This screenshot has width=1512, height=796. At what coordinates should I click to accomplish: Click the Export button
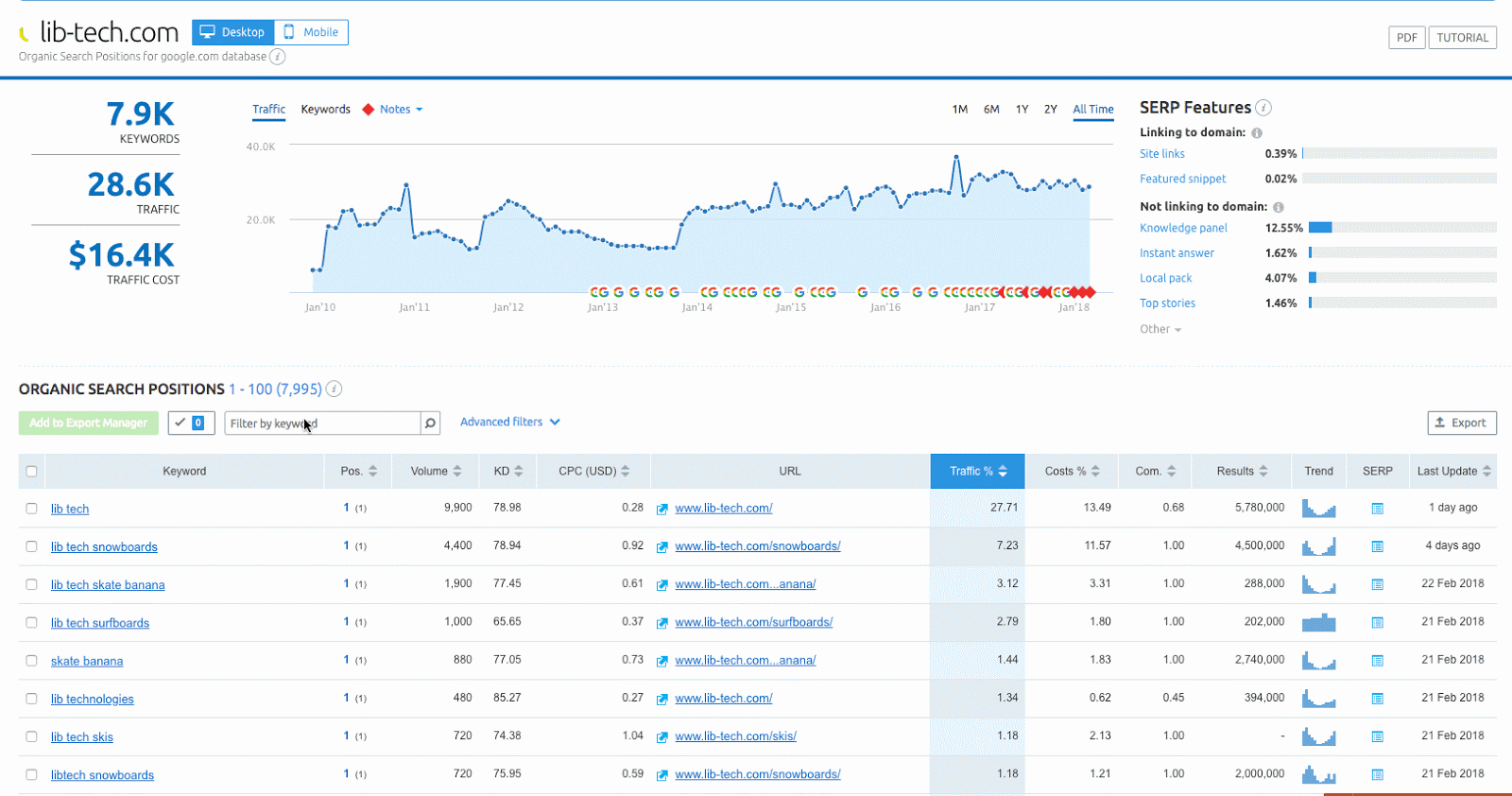point(1462,423)
